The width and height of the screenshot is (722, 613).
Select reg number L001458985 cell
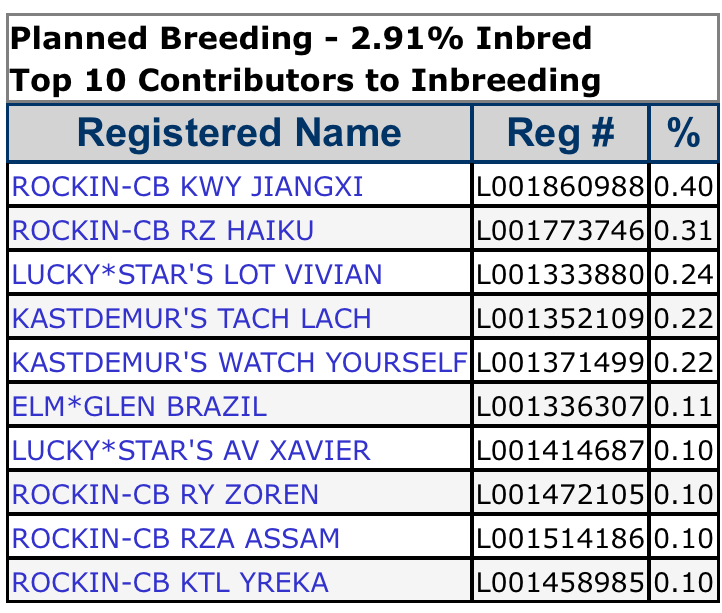561,583
